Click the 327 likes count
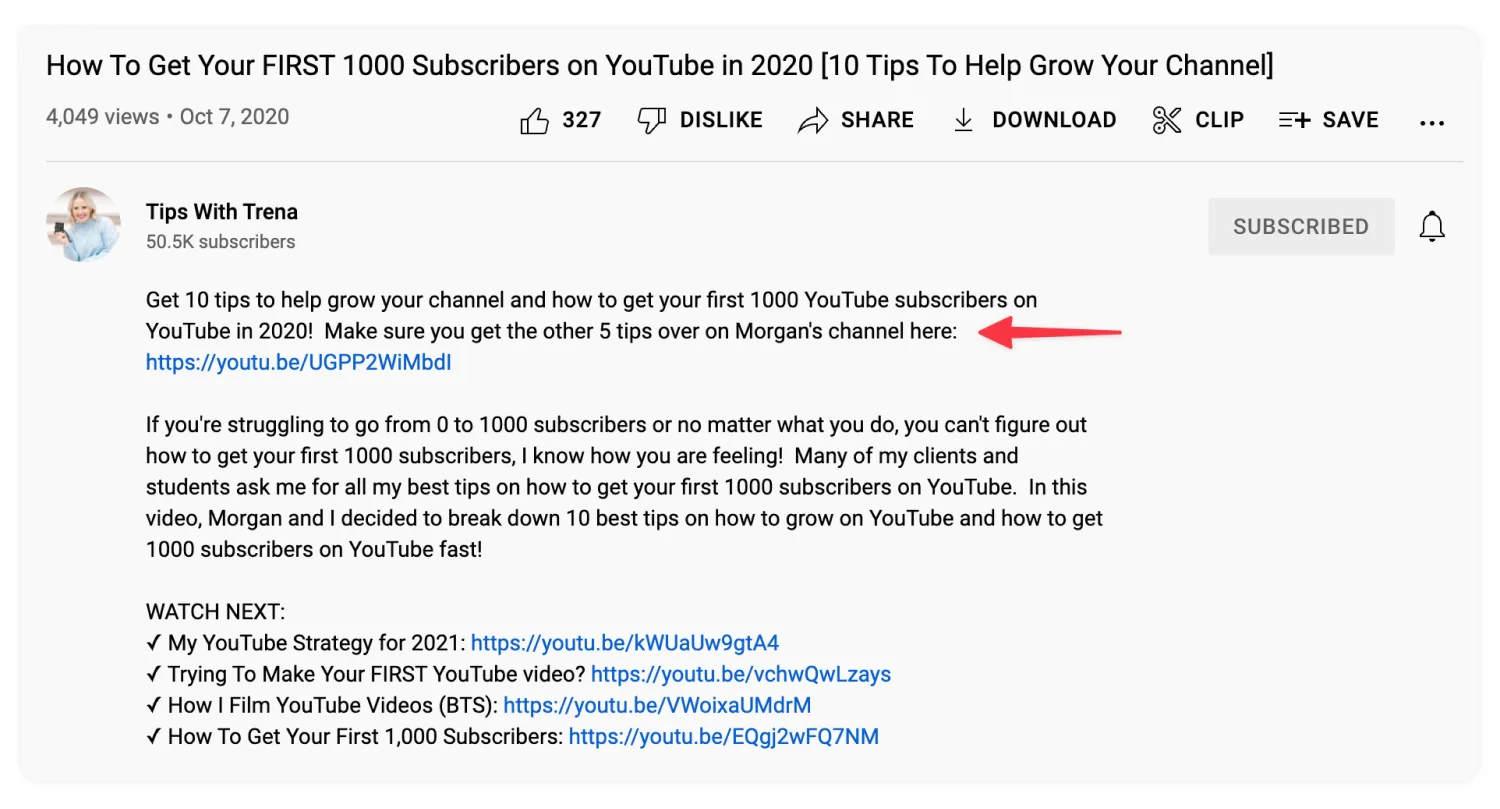This screenshot has width=1500, height=809. pos(581,121)
